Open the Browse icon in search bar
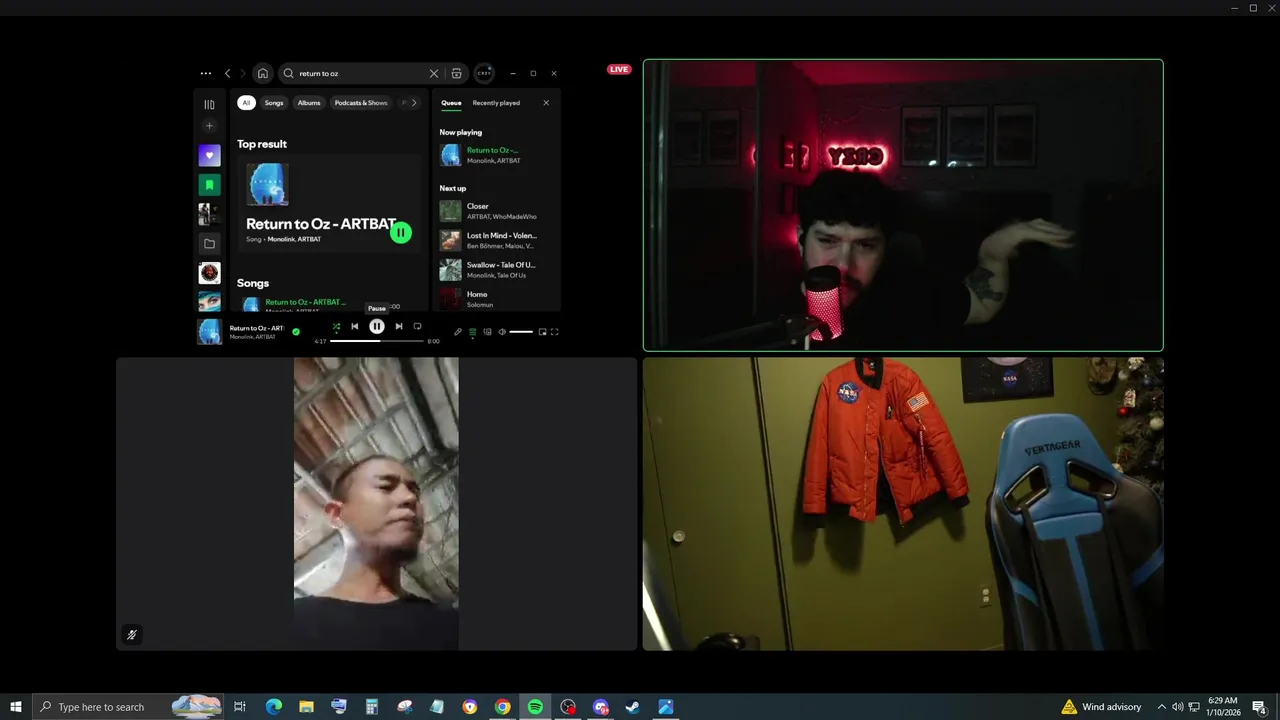This screenshot has height=720, width=1280. (457, 73)
